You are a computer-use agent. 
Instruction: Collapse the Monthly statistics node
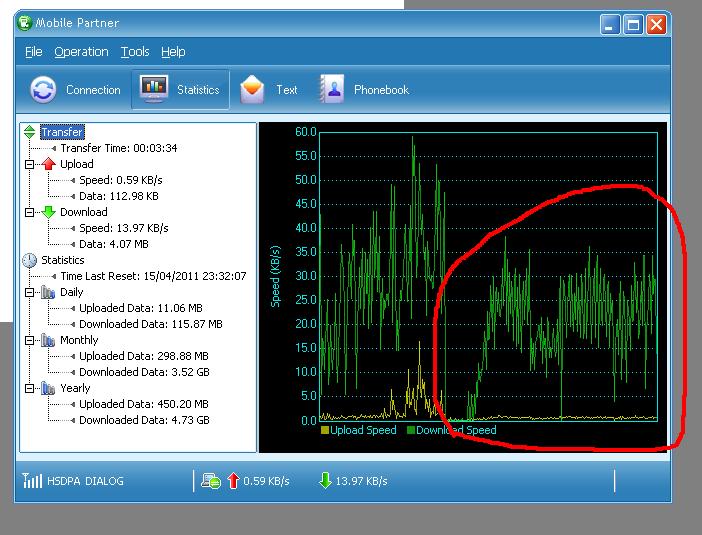(30, 340)
